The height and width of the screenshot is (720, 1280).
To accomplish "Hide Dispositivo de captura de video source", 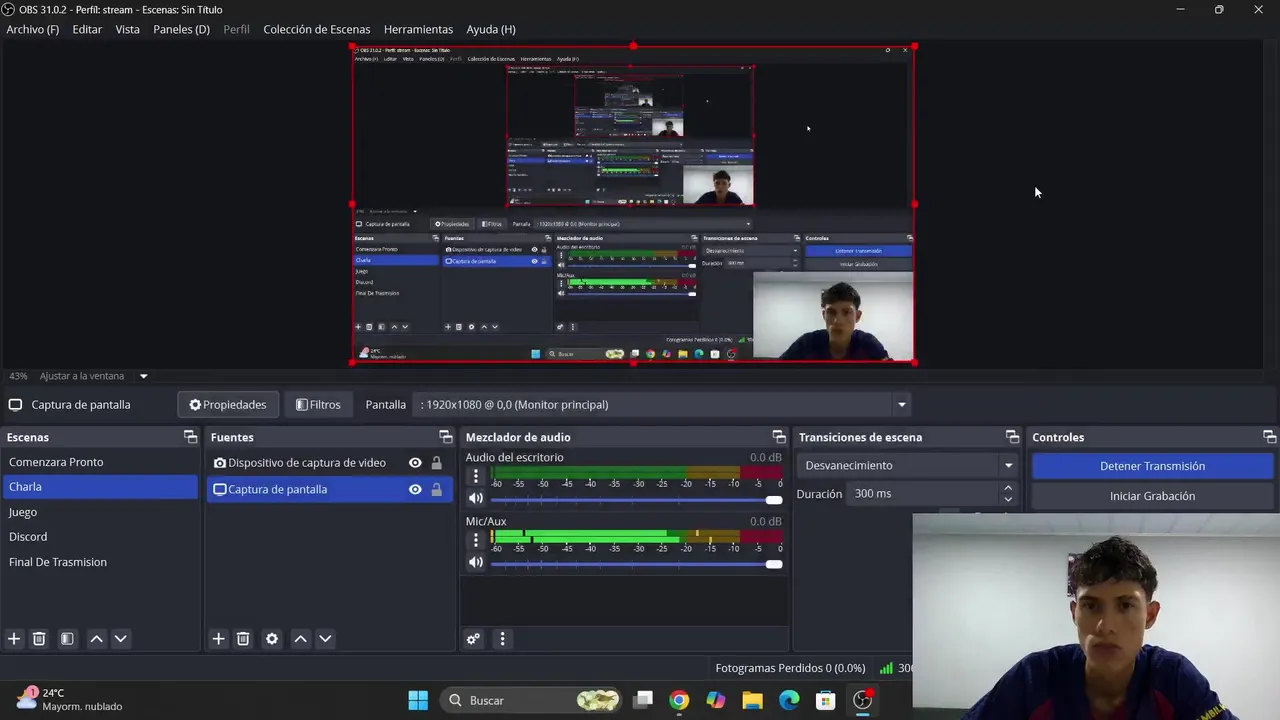I will click(415, 463).
